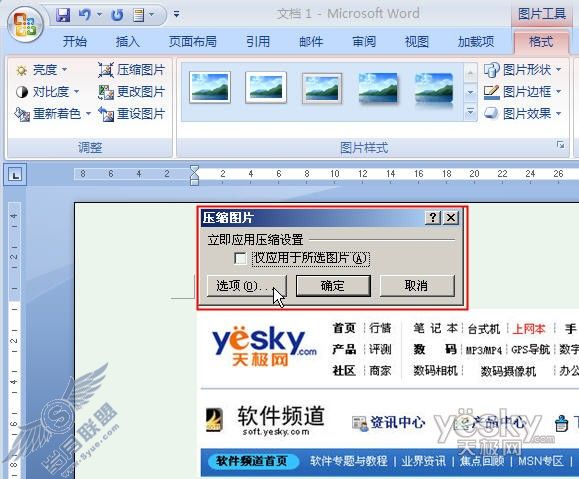Click the 选项(O)... button
The width and height of the screenshot is (579, 479).
[247, 285]
